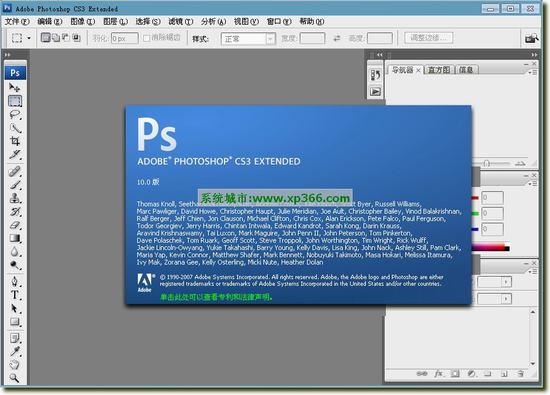Click the green patent and legal notice link
This screenshot has width=550, height=395.
(216, 297)
